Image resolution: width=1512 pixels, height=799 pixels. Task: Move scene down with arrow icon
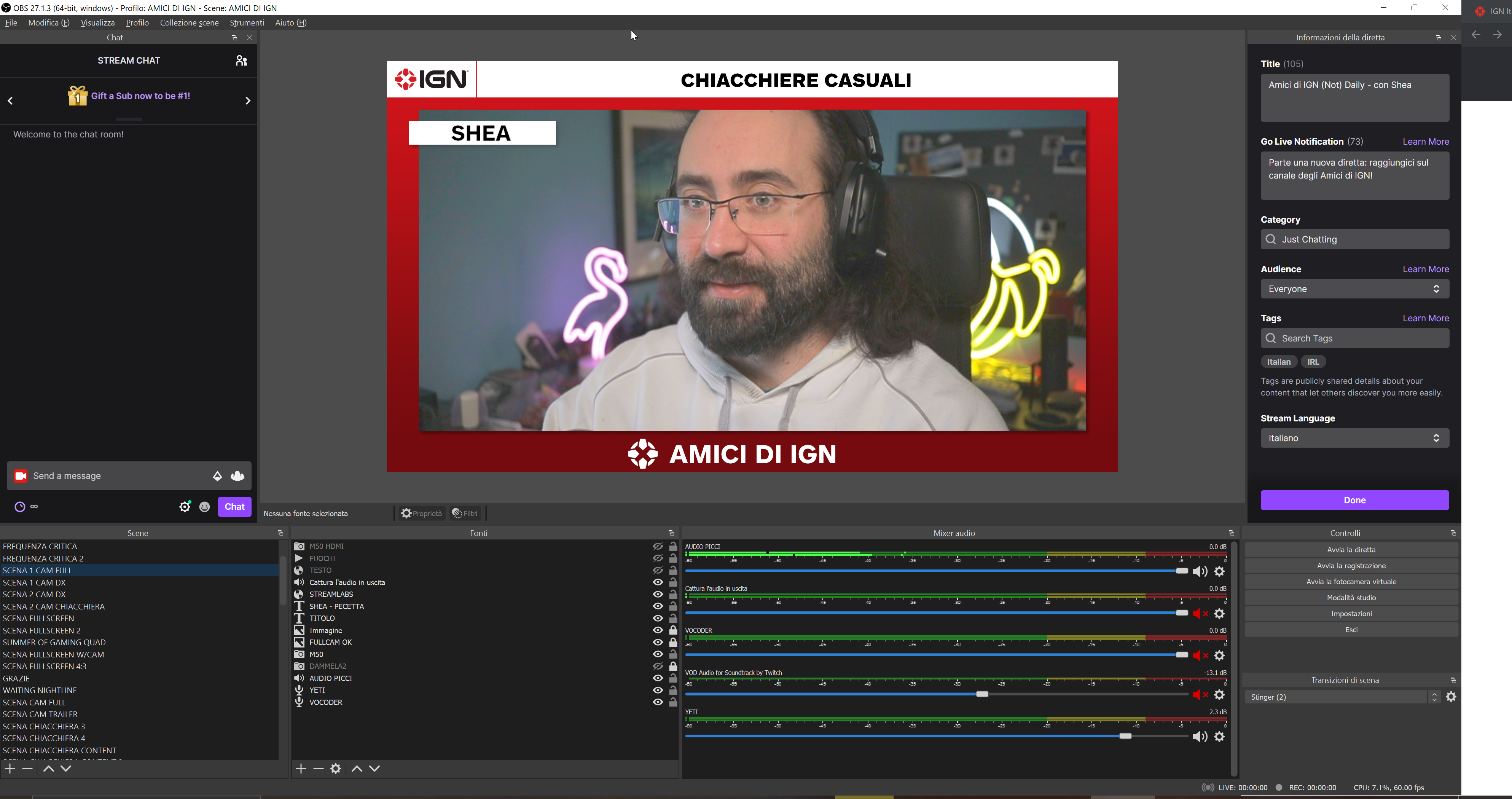click(66, 769)
